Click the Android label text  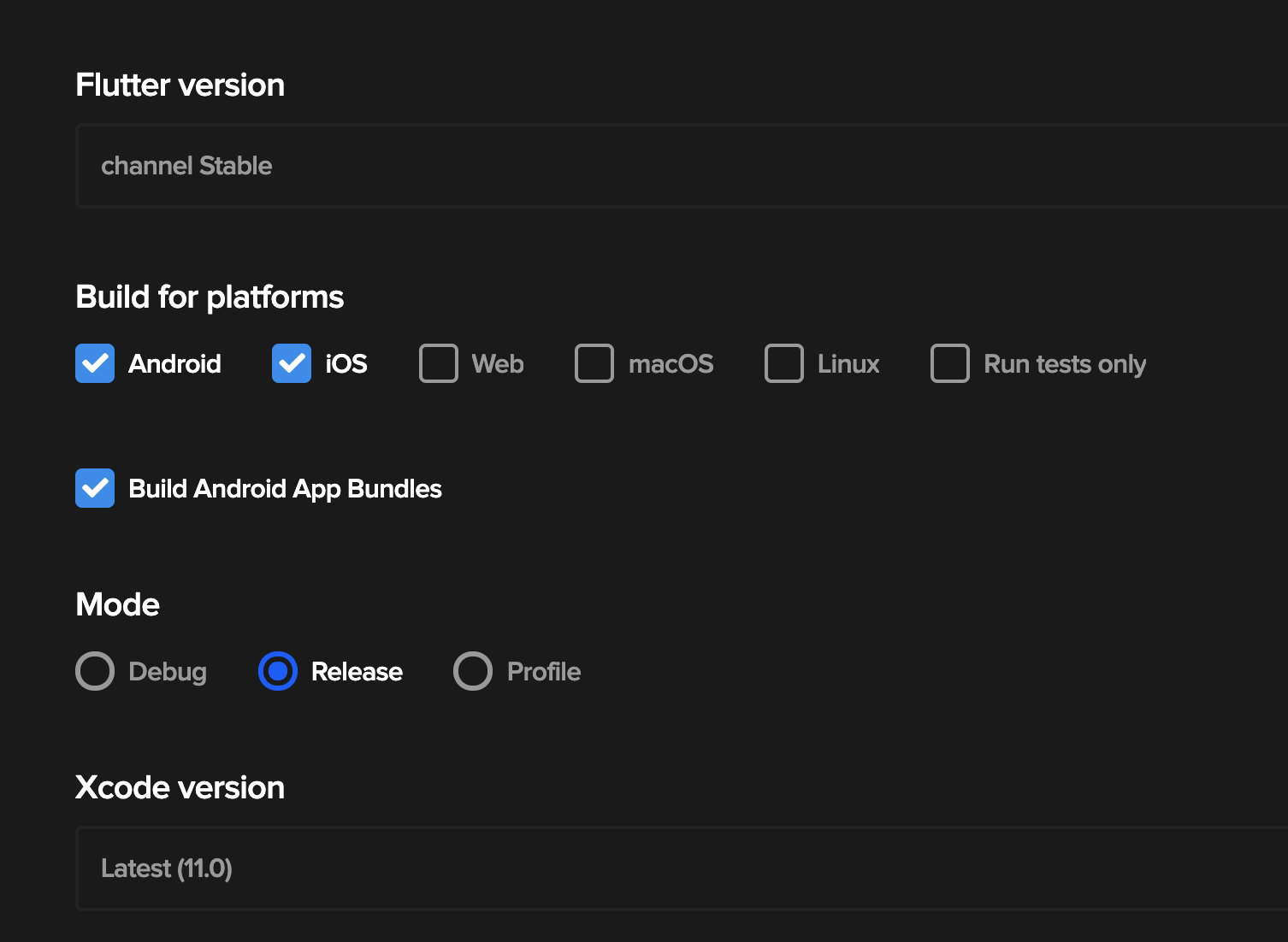point(174,364)
